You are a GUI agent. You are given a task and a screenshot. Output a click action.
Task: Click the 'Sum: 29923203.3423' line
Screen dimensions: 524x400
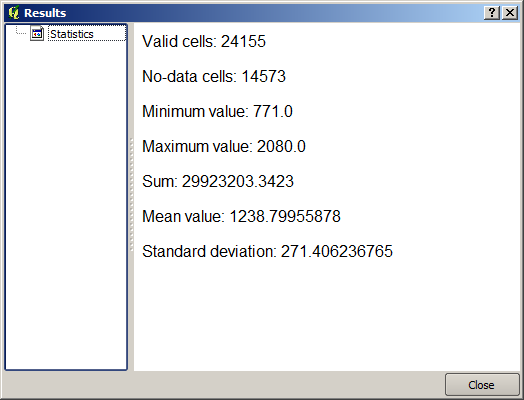(218, 181)
